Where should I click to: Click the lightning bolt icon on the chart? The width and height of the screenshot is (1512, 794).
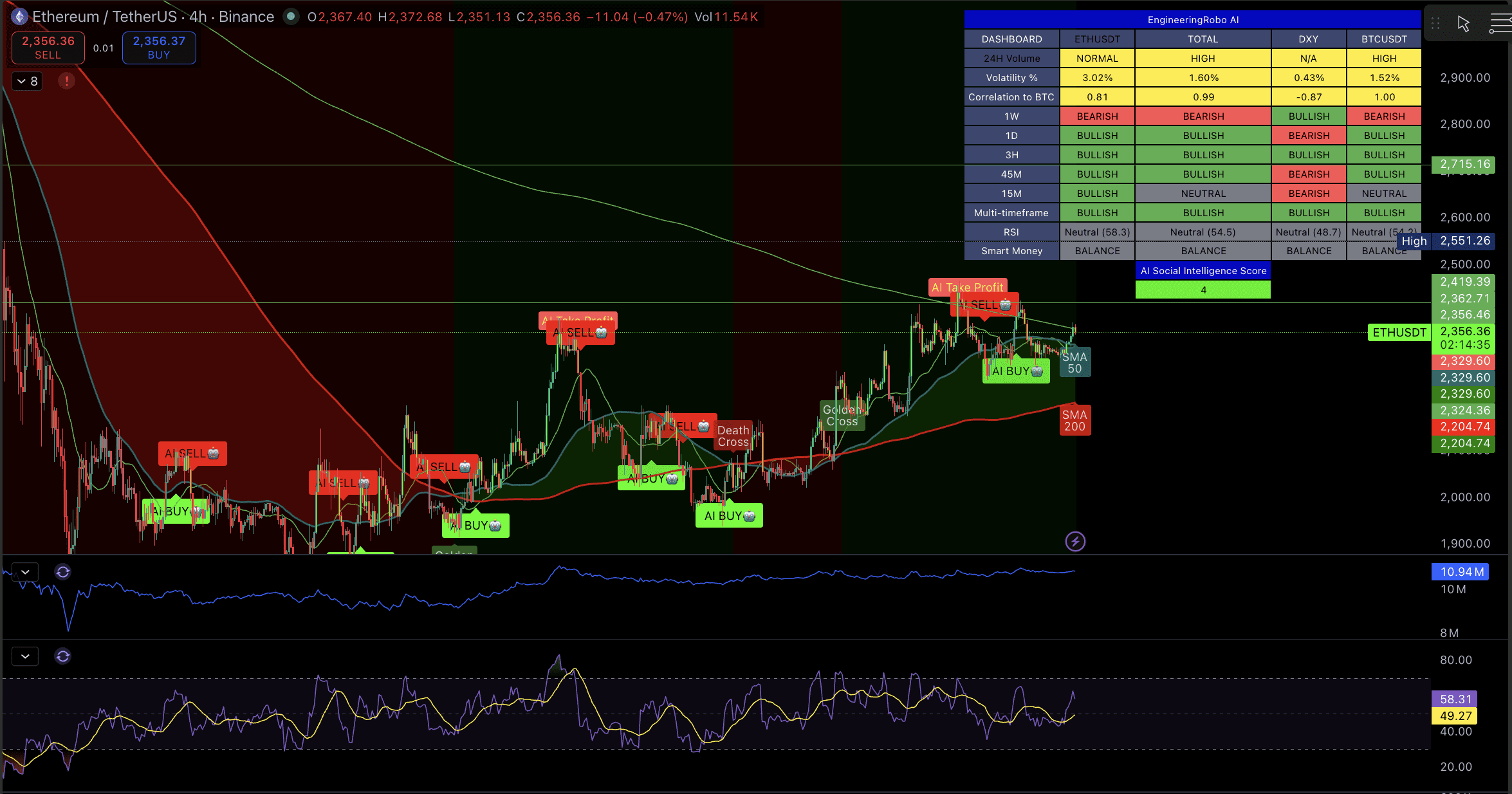pos(1076,541)
